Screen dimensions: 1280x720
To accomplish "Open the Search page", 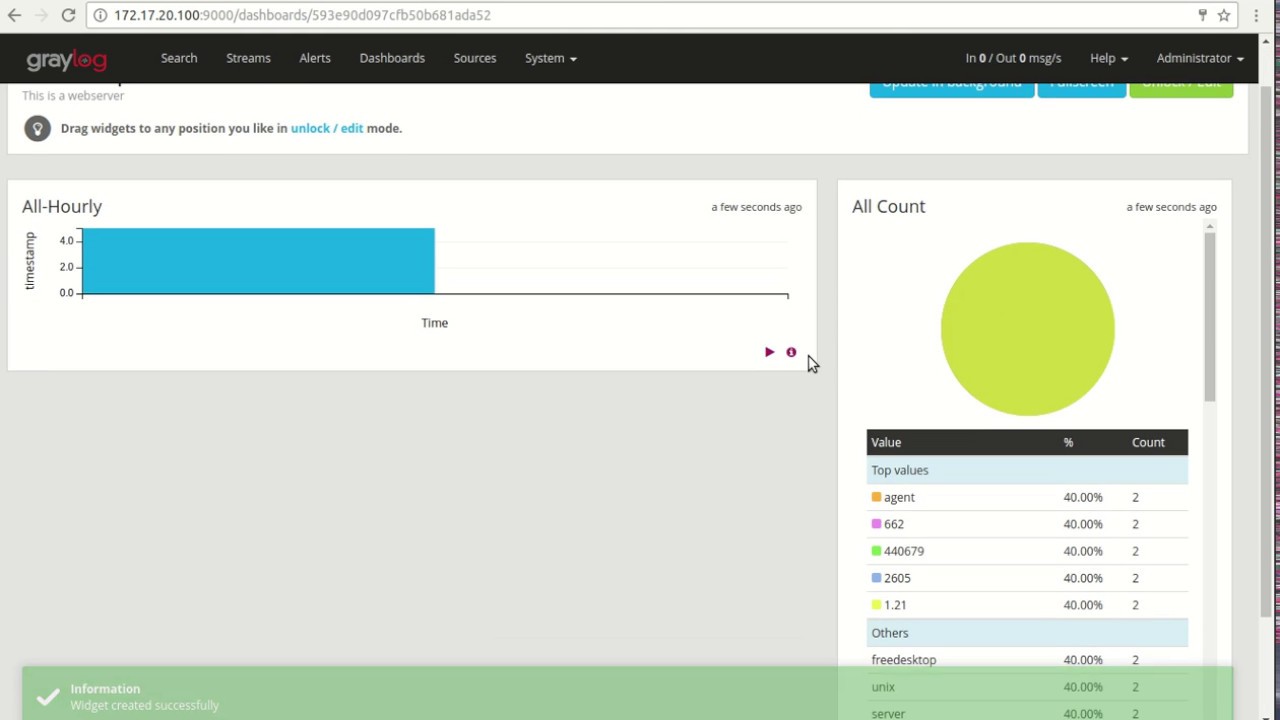I will click(x=179, y=58).
